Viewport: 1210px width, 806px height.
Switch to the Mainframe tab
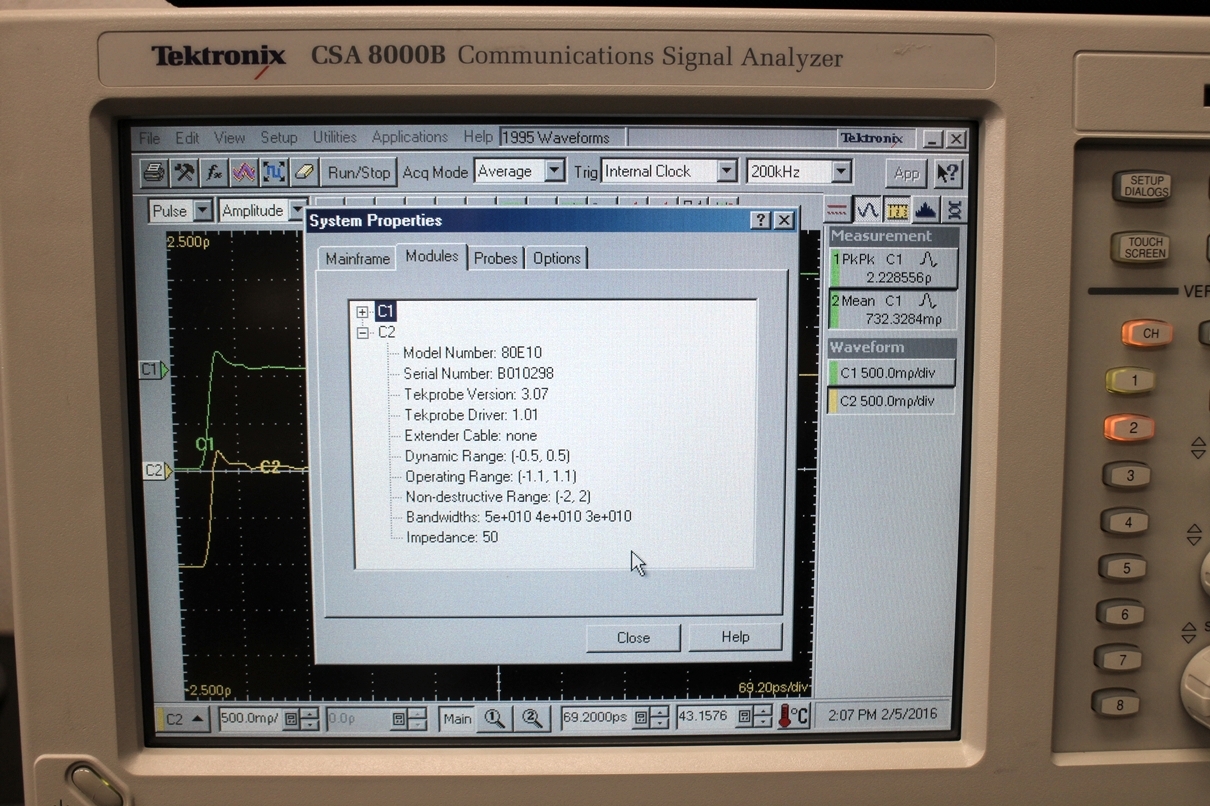358,258
